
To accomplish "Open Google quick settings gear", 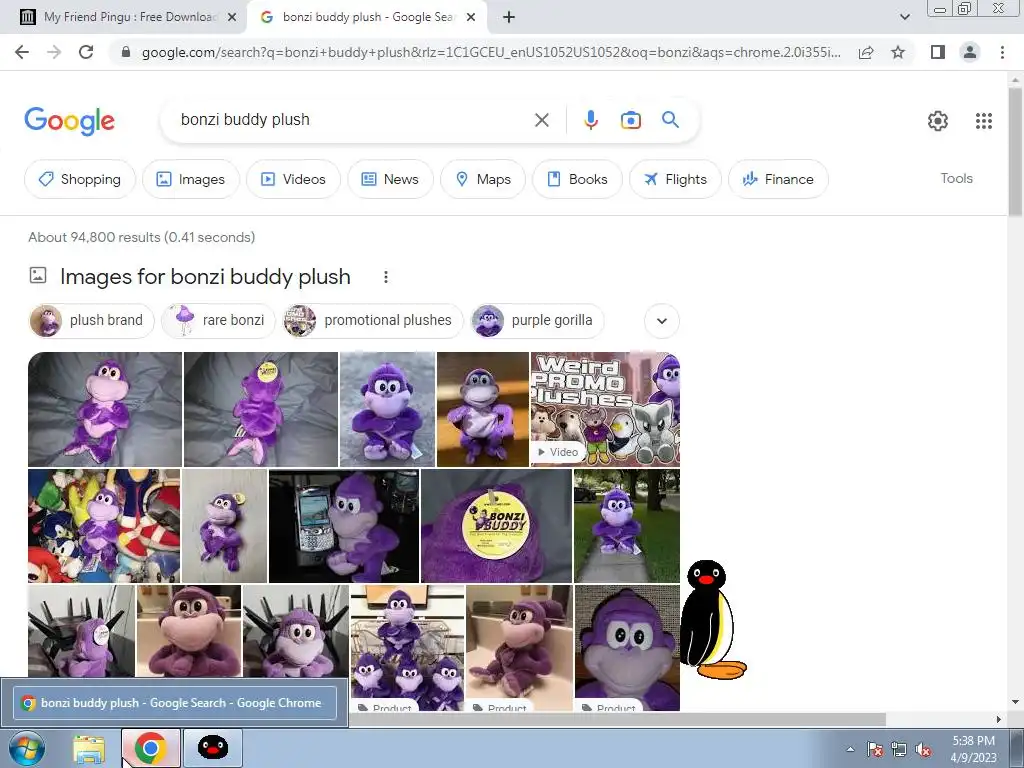I will (938, 121).
